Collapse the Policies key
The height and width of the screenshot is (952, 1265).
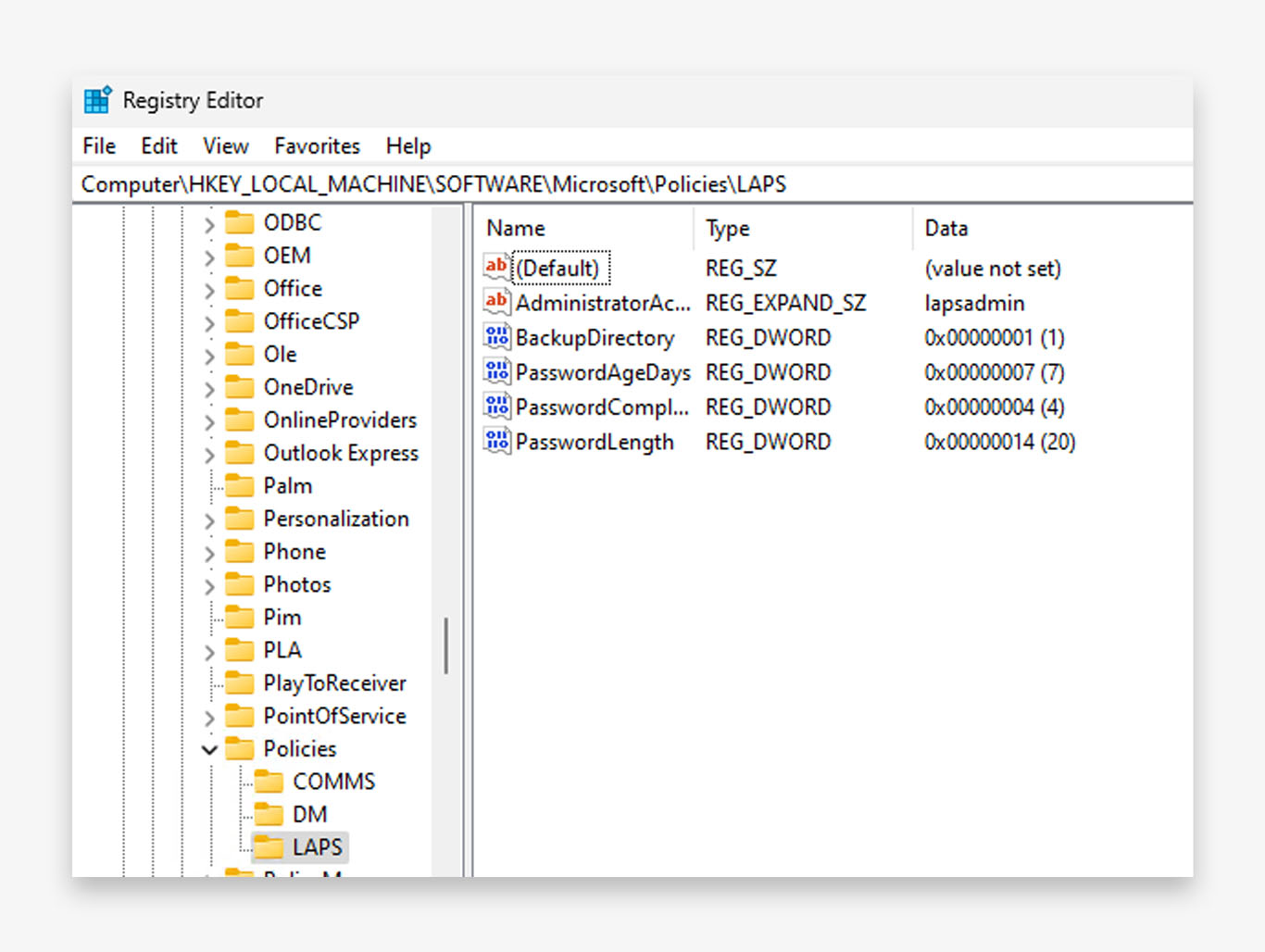[209, 749]
